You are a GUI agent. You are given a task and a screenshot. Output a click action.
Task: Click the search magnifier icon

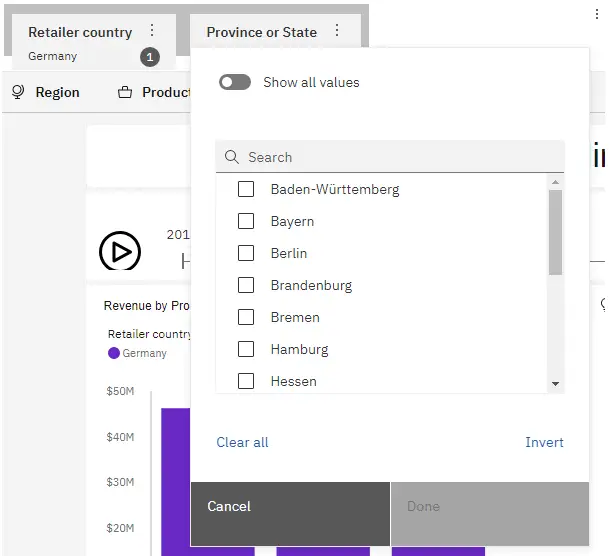click(x=231, y=157)
